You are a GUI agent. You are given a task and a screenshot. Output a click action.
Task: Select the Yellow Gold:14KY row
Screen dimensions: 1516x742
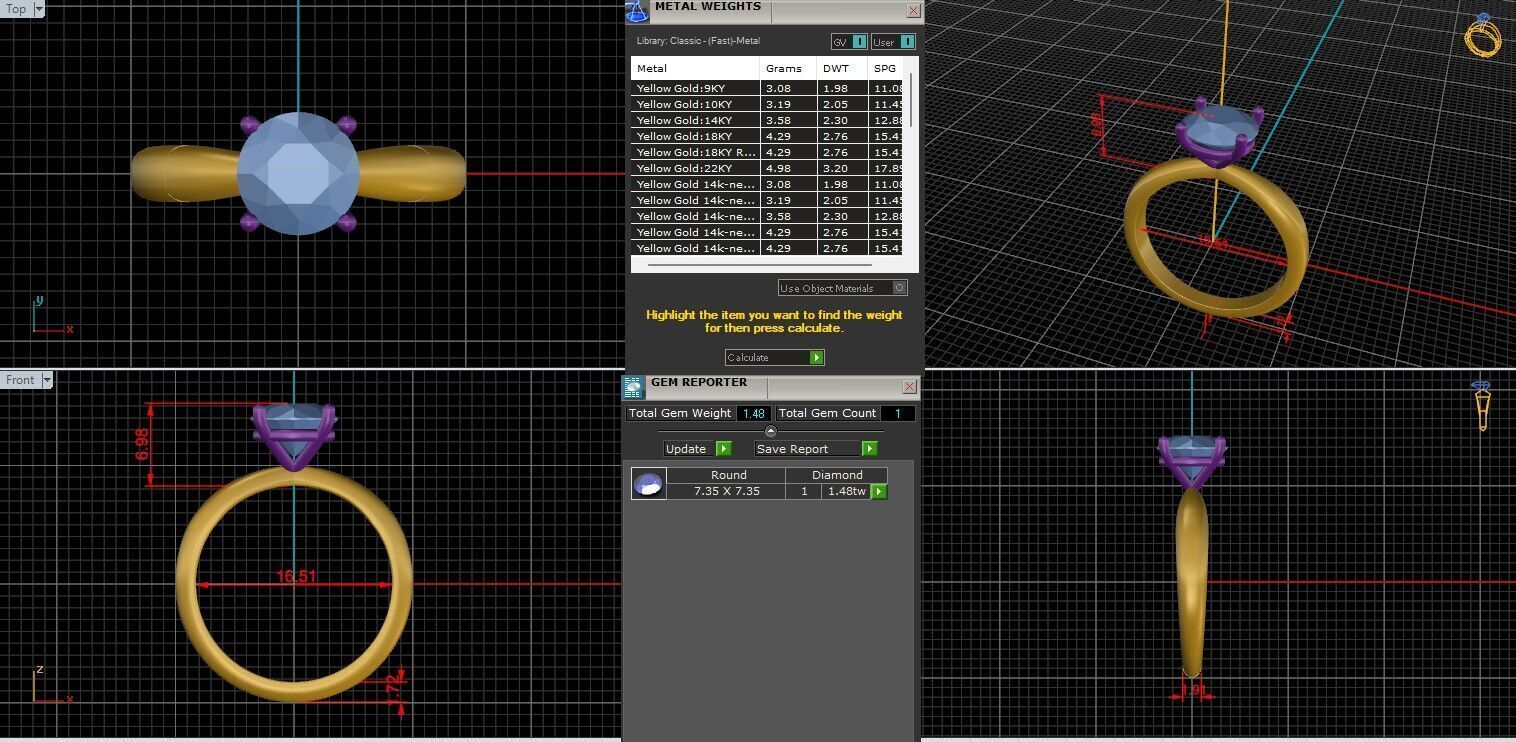click(x=767, y=120)
